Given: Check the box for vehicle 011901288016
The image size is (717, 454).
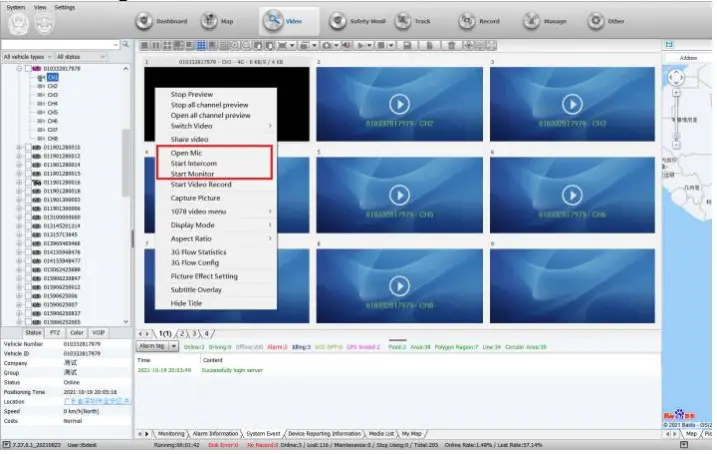Looking at the screenshot, I should (x=28, y=182).
